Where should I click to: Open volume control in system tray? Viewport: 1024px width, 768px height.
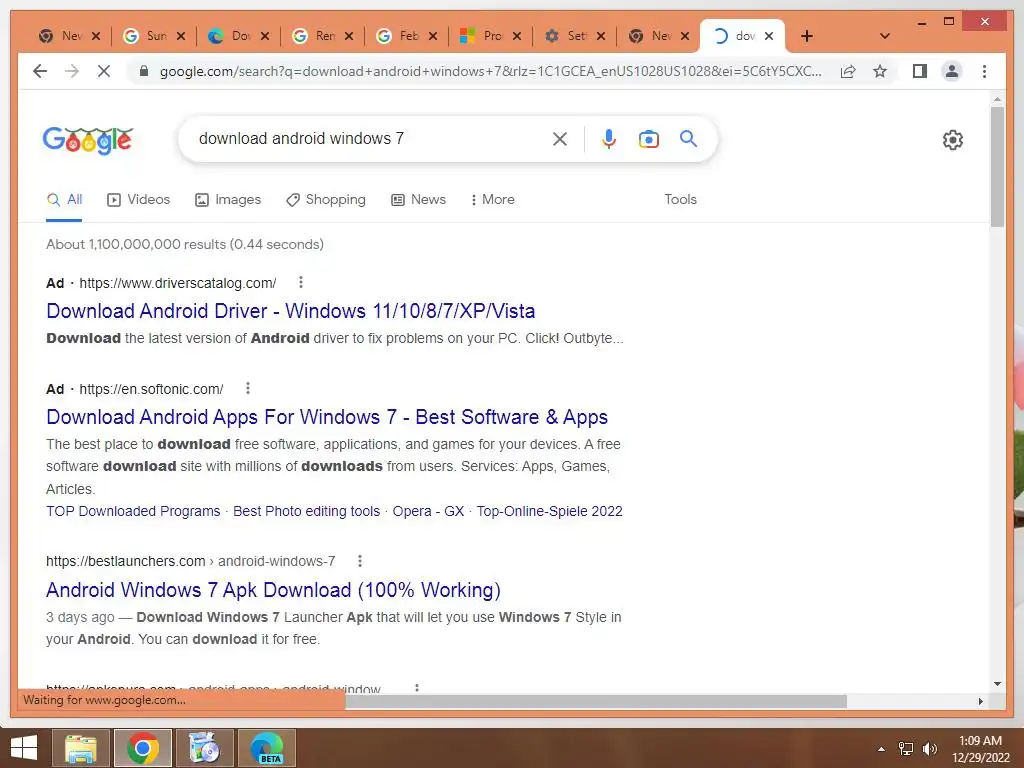pos(930,748)
